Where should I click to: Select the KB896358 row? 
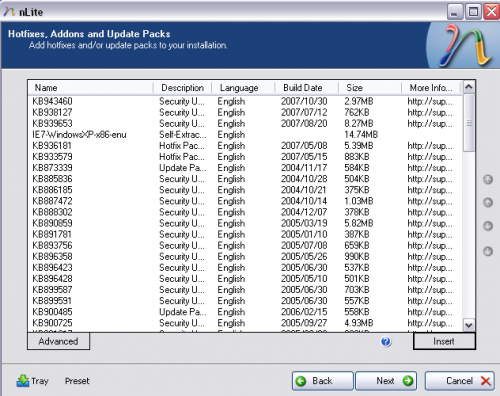point(245,256)
